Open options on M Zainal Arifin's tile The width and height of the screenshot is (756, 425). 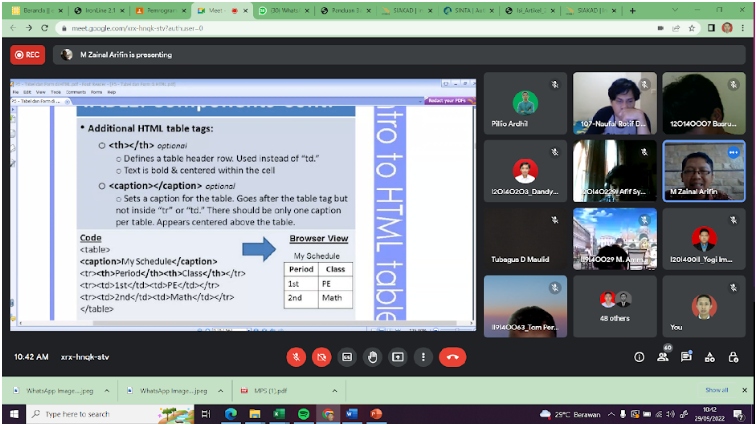(x=733, y=152)
